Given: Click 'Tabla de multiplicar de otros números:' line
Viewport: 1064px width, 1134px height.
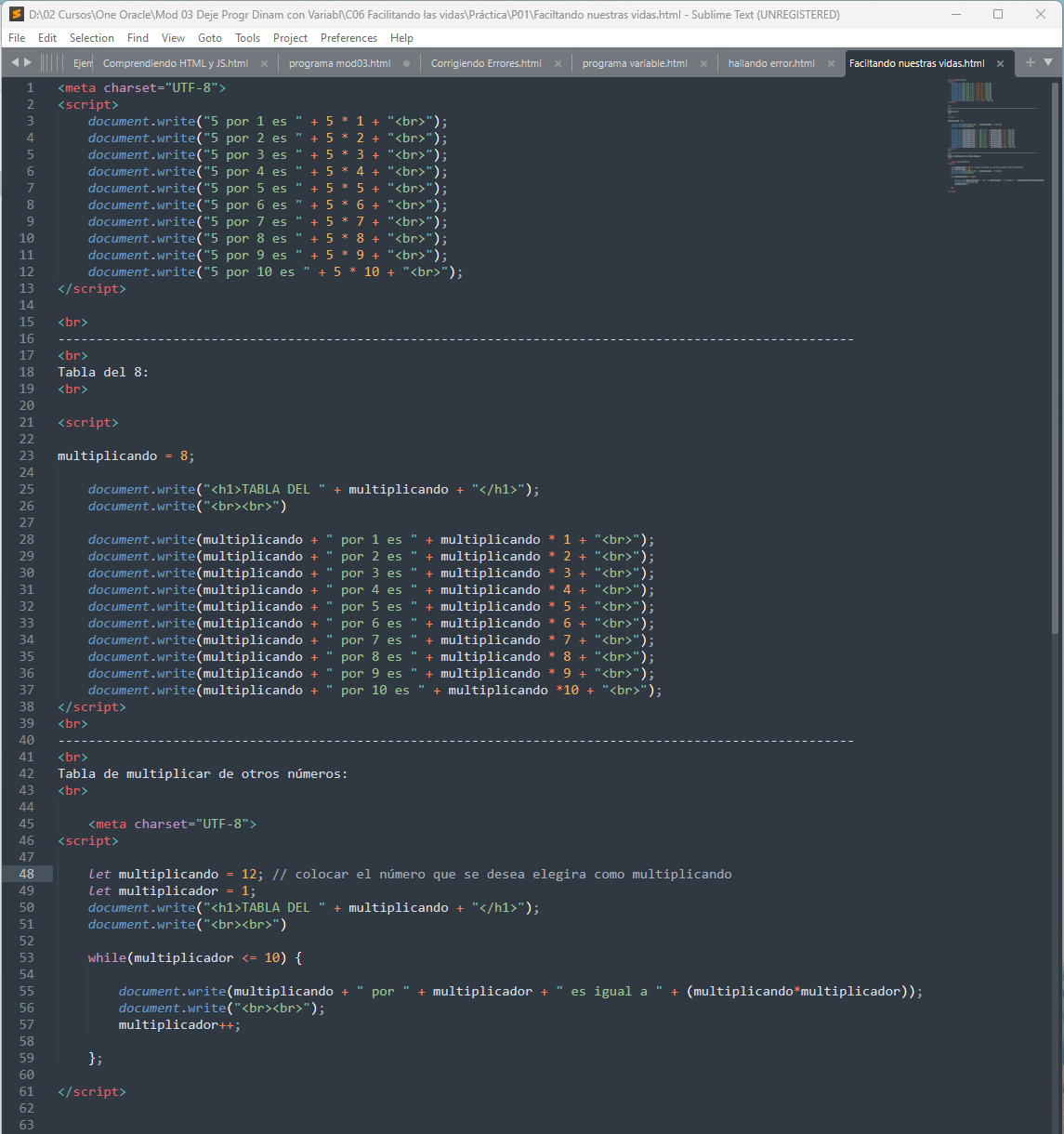Looking at the screenshot, I should pyautogui.click(x=203, y=773).
